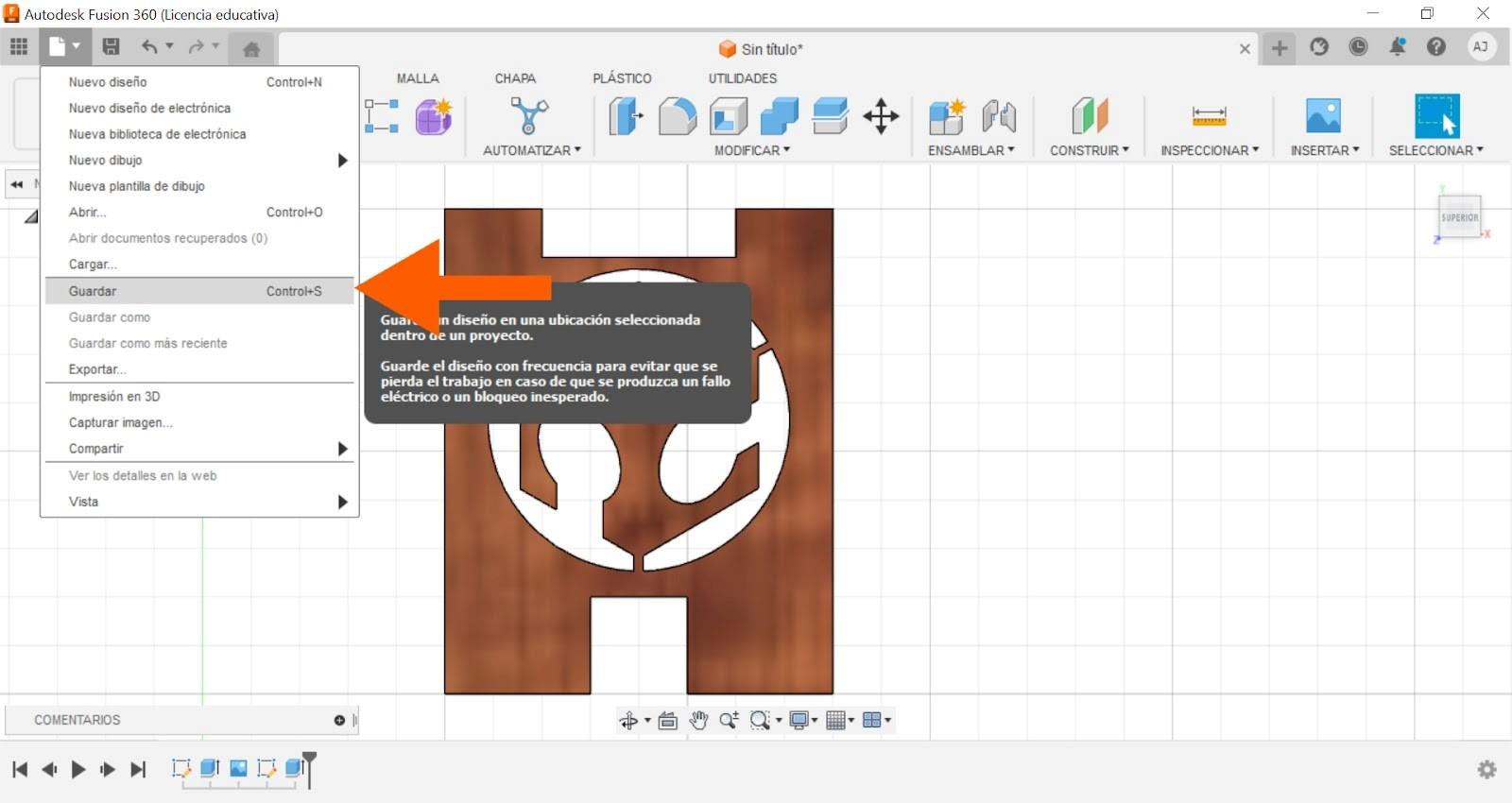
Task: Switch to the MALLA tab
Action: tap(418, 78)
